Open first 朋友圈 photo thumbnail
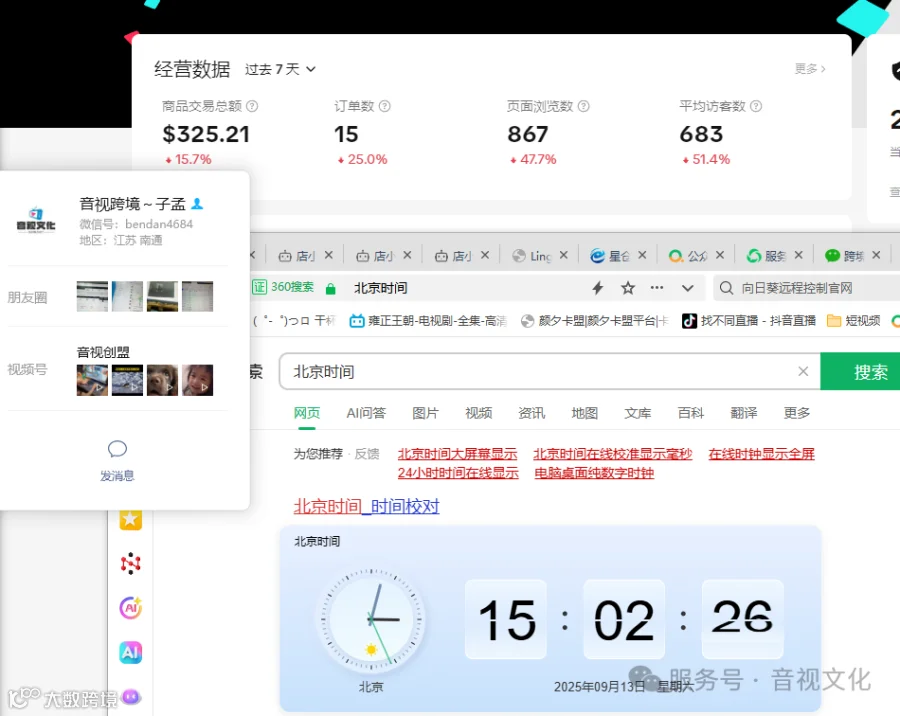Screen dimensions: 900x716 [92, 296]
